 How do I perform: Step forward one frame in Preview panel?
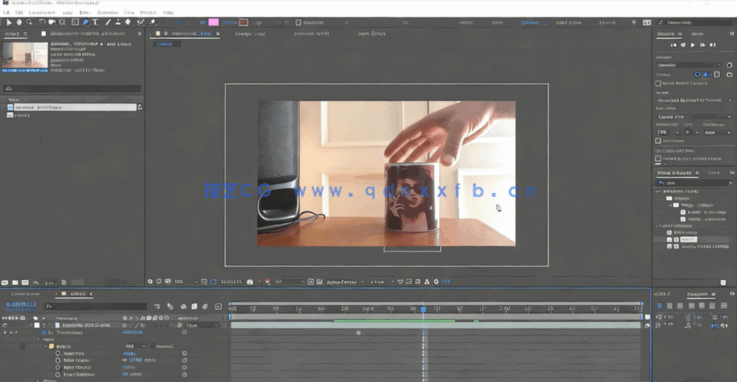[x=703, y=45]
